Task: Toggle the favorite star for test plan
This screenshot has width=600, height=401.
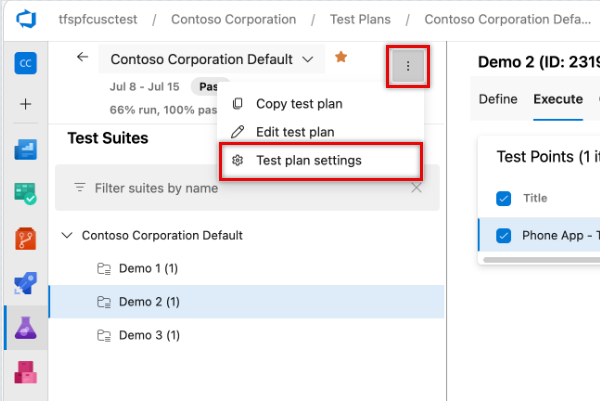Action: [x=341, y=58]
